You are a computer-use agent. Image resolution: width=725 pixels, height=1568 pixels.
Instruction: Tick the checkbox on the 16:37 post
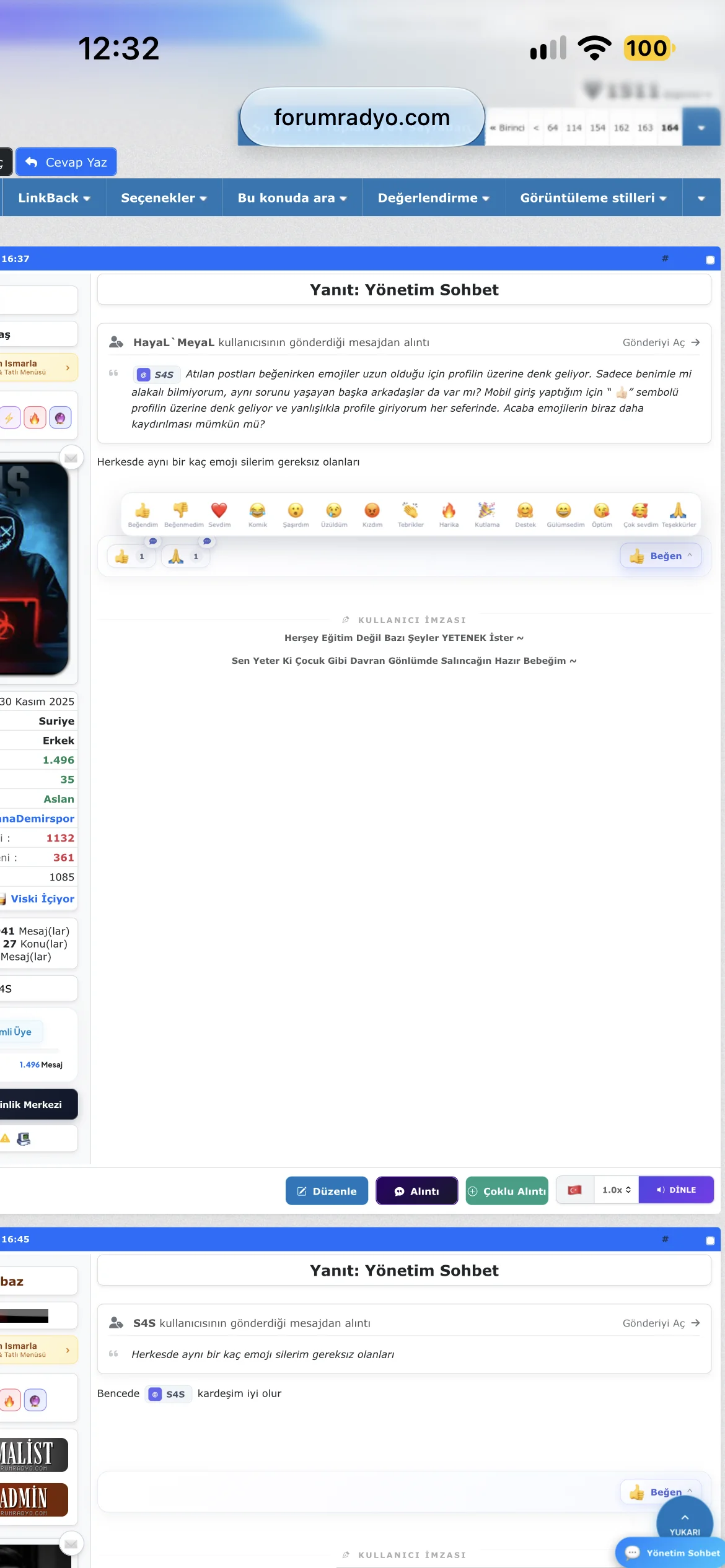pyautogui.click(x=710, y=260)
